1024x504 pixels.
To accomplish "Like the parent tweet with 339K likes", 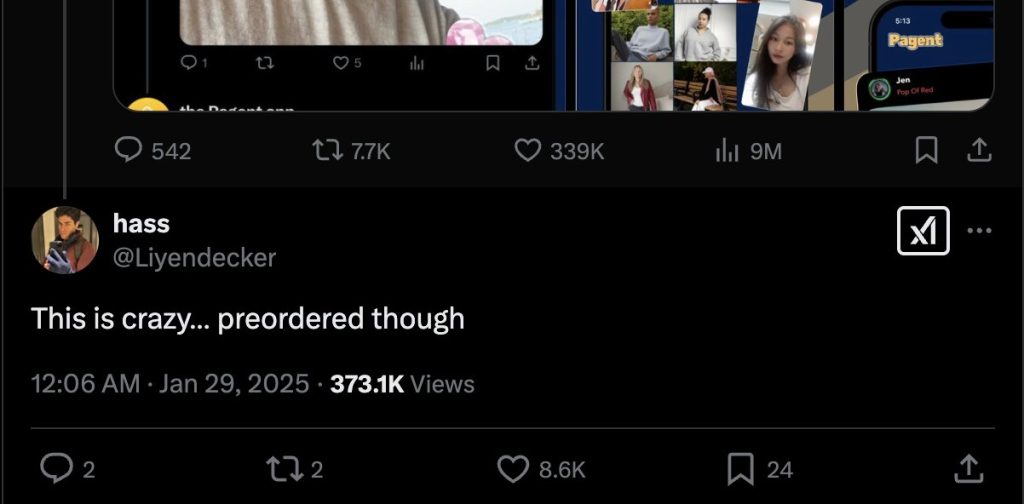I will [x=560, y=151].
